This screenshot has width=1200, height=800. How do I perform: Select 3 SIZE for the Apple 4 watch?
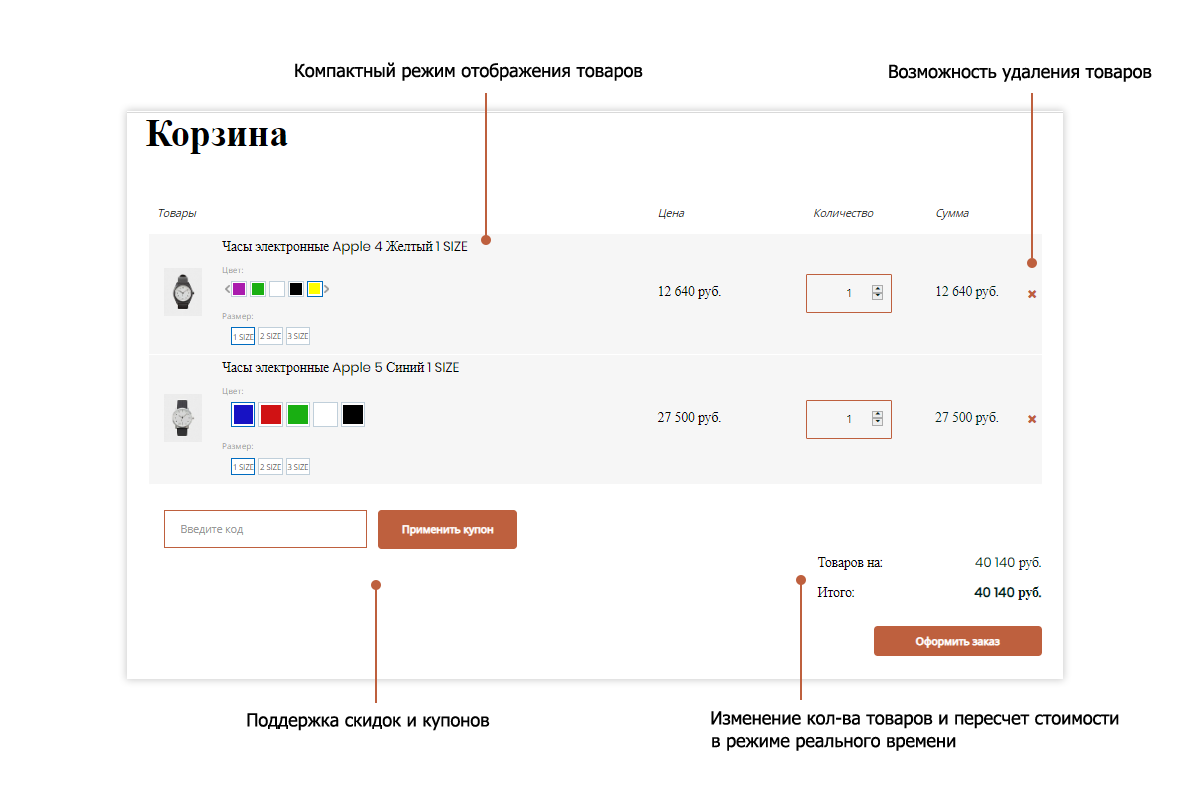coord(298,337)
